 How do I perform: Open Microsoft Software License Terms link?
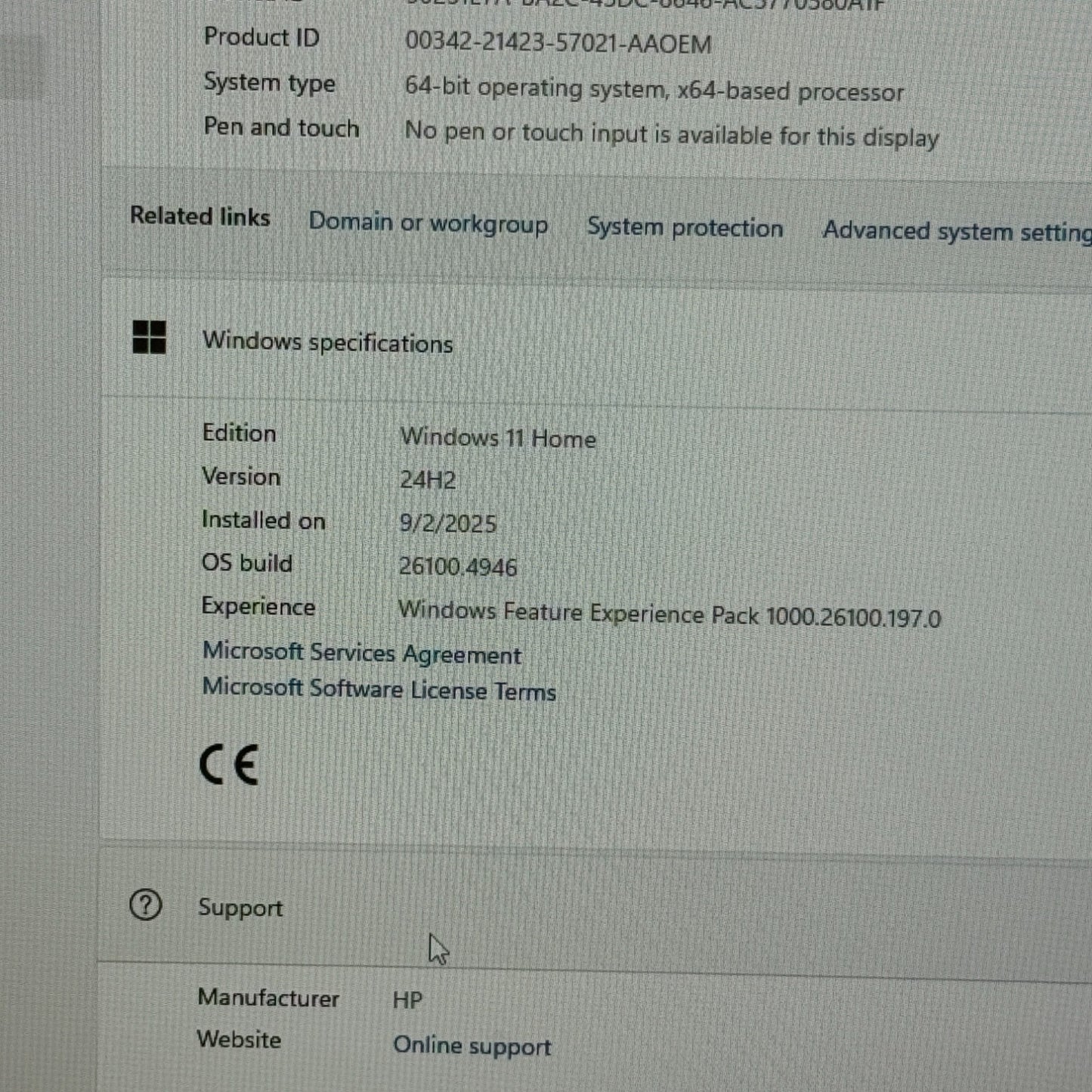tap(379, 689)
